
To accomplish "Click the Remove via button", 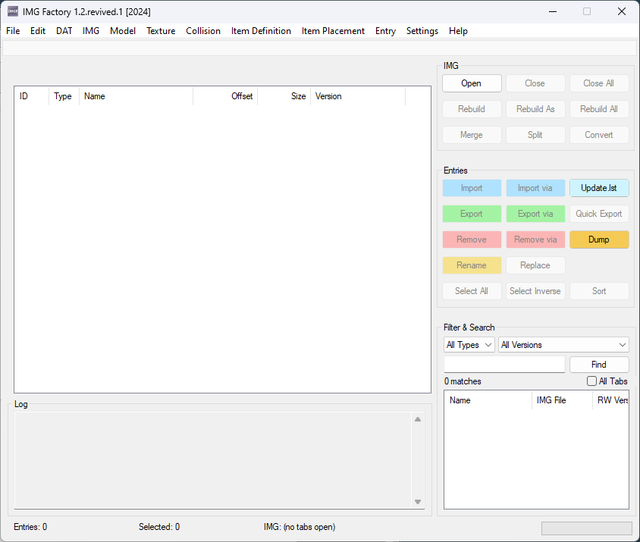I will (535, 240).
